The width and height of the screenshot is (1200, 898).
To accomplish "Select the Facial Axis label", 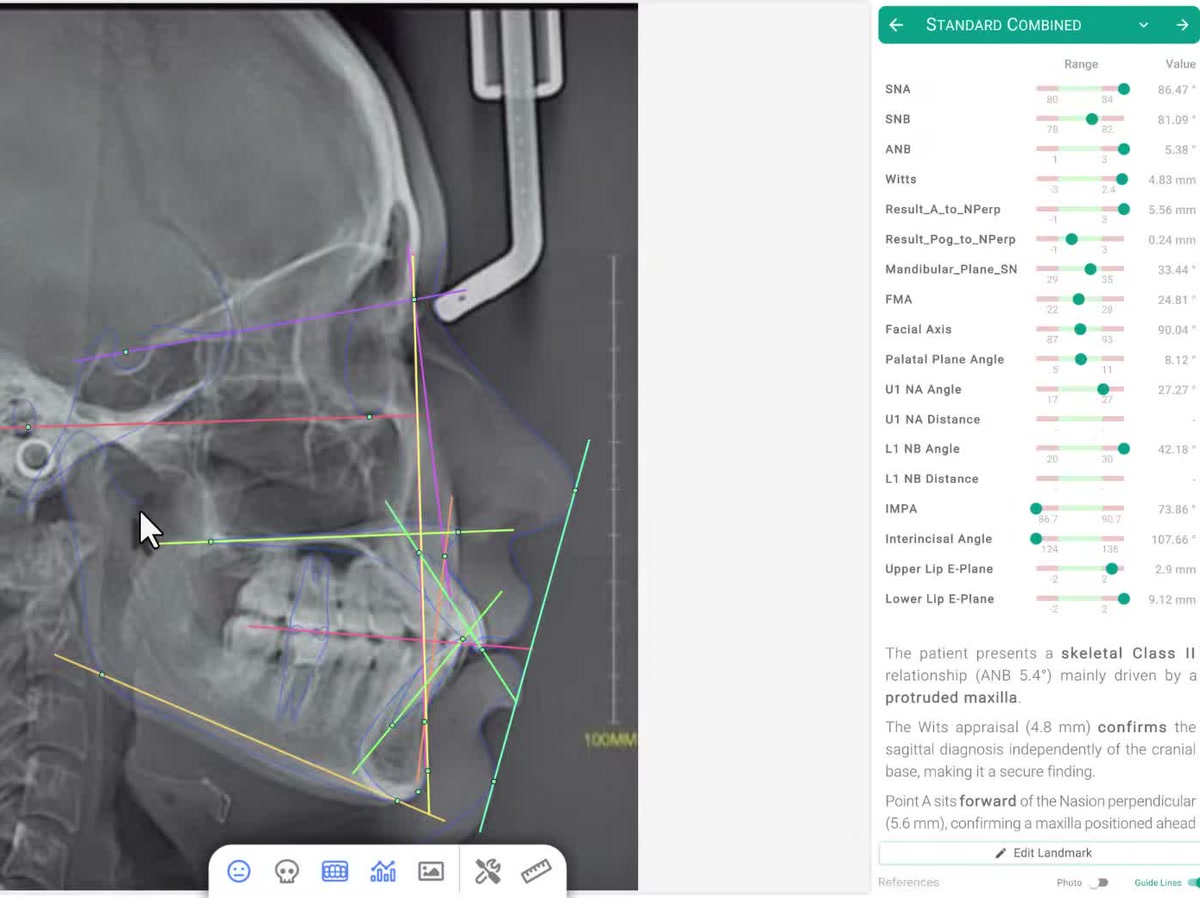I will [918, 329].
